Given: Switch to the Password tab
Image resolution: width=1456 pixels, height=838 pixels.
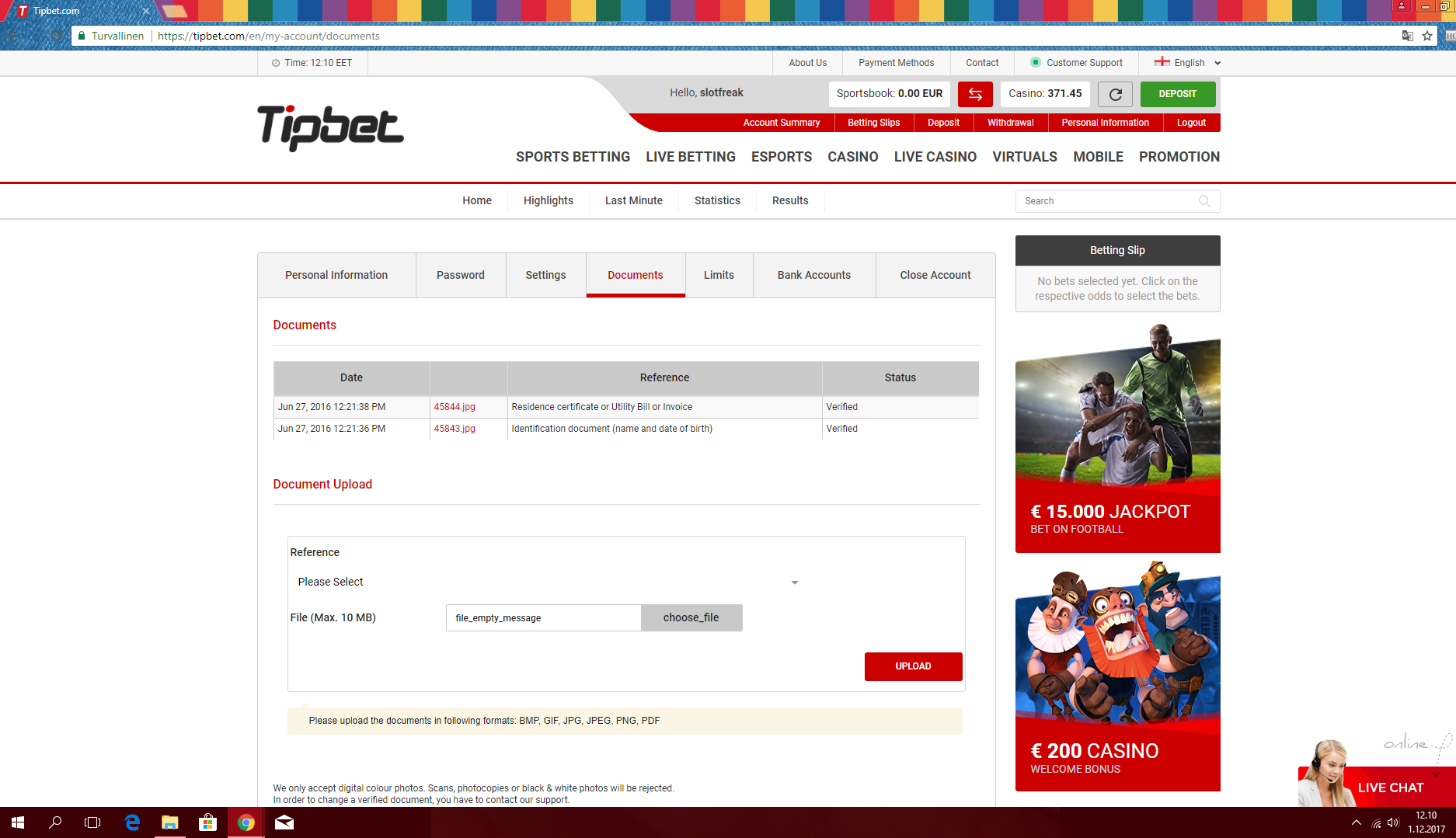Looking at the screenshot, I should click(461, 275).
